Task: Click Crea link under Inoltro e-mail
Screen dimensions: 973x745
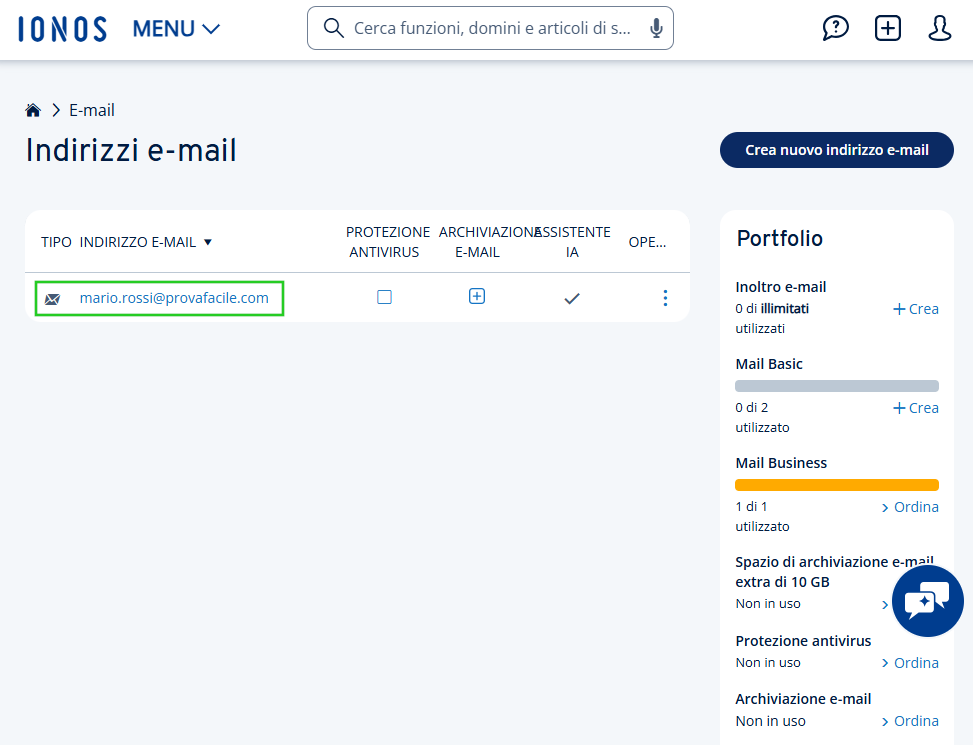Action: coord(915,309)
